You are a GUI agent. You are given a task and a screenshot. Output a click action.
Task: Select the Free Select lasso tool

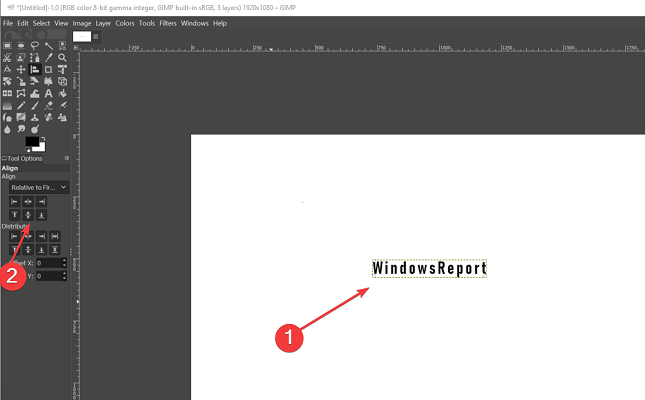[x=35, y=46]
